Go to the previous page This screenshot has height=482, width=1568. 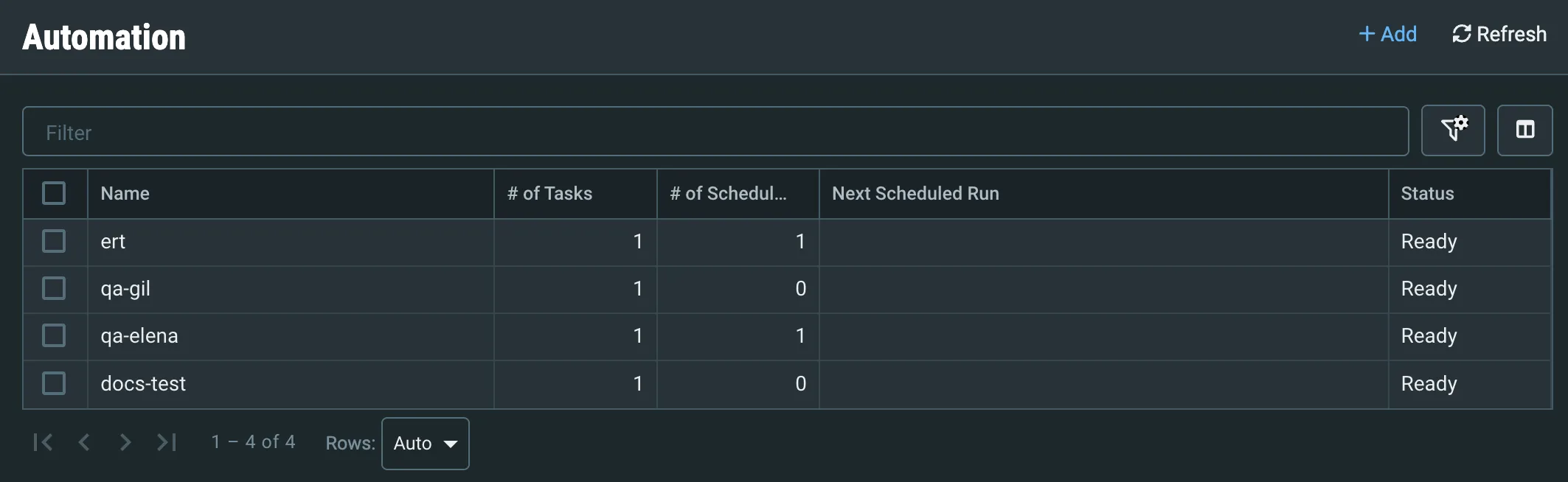click(x=84, y=442)
